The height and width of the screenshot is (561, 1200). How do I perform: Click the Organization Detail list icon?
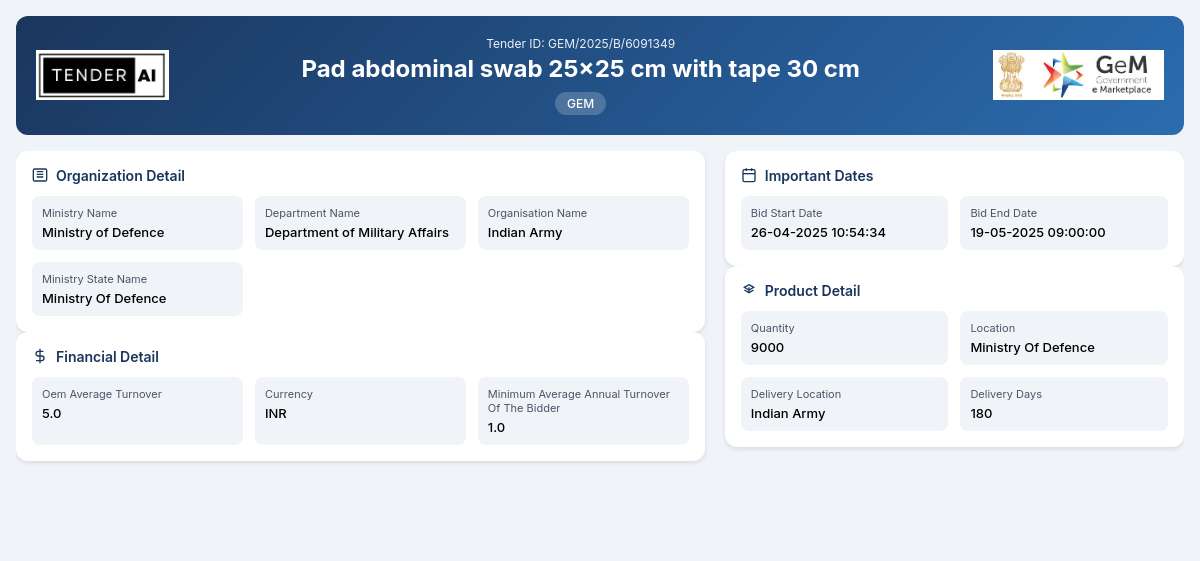[x=40, y=175]
